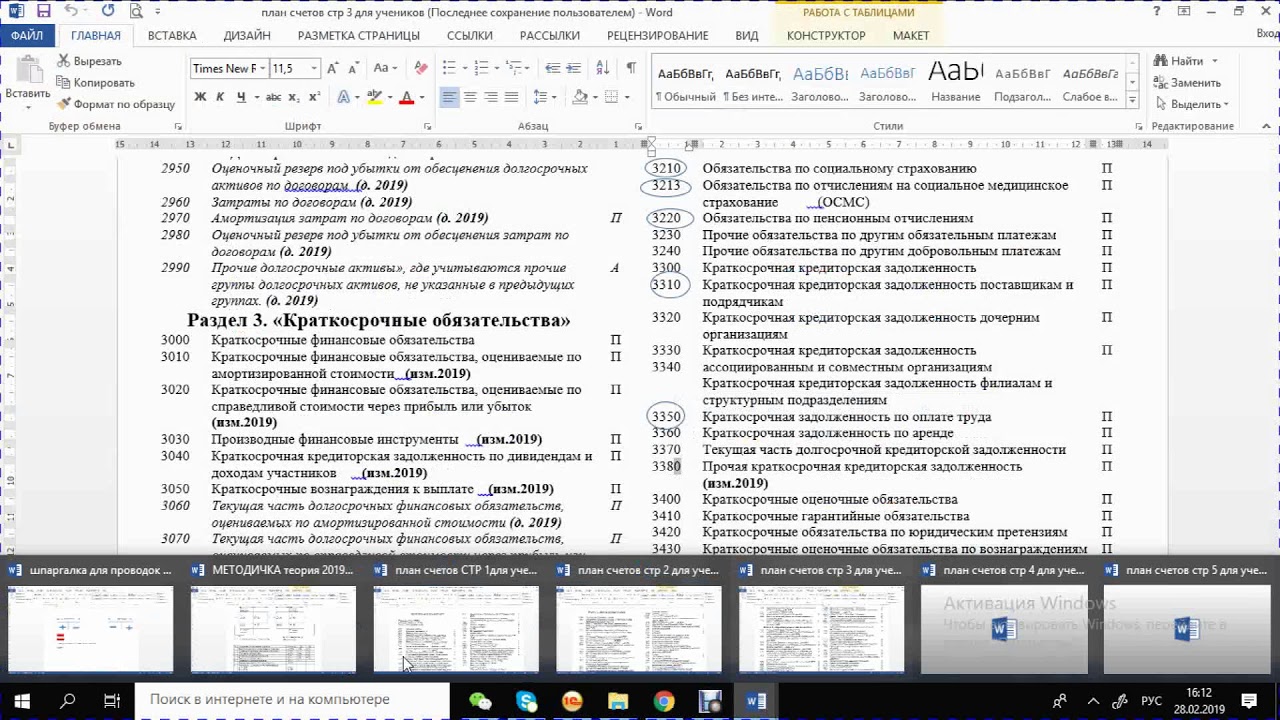Image resolution: width=1280 pixels, height=720 pixels.
Task: Click the shading paint bucket icon
Action: [x=580, y=97]
